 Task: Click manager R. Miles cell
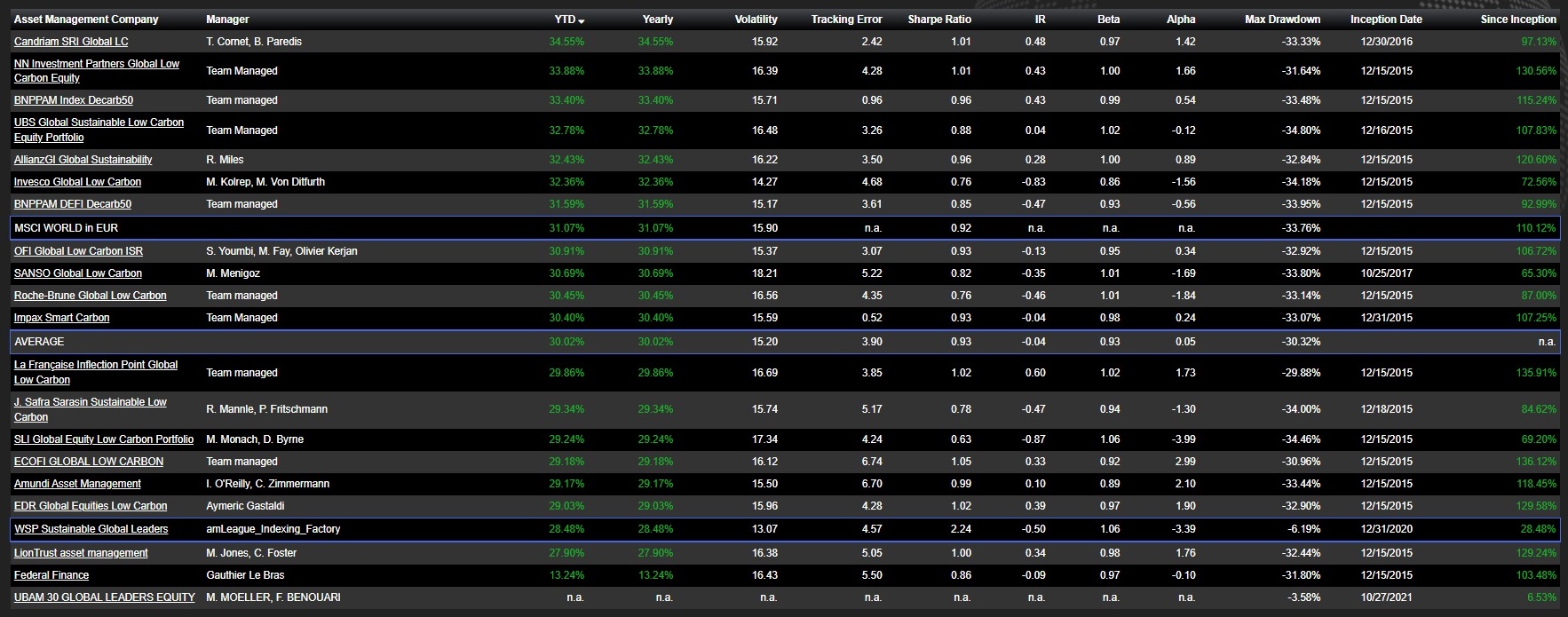click(x=225, y=160)
